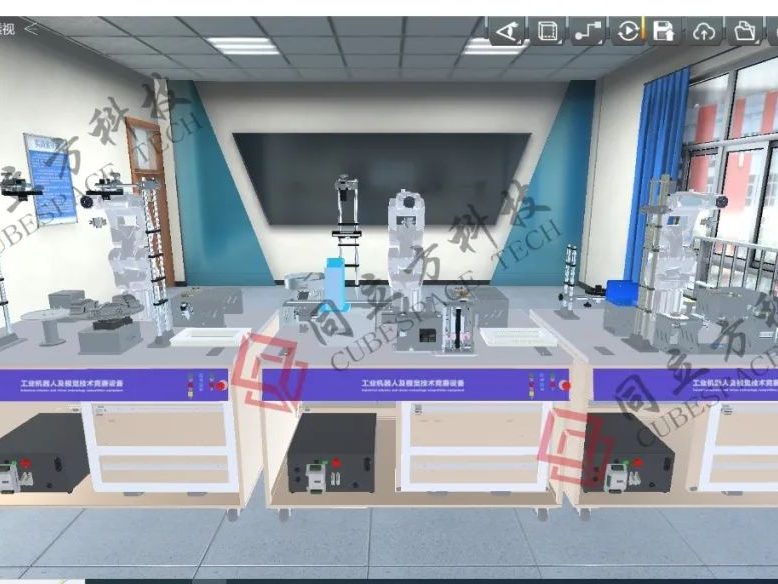Image resolution: width=778 pixels, height=584 pixels.
Task: Start the simulation loop play button
Action: pyautogui.click(x=627, y=32)
